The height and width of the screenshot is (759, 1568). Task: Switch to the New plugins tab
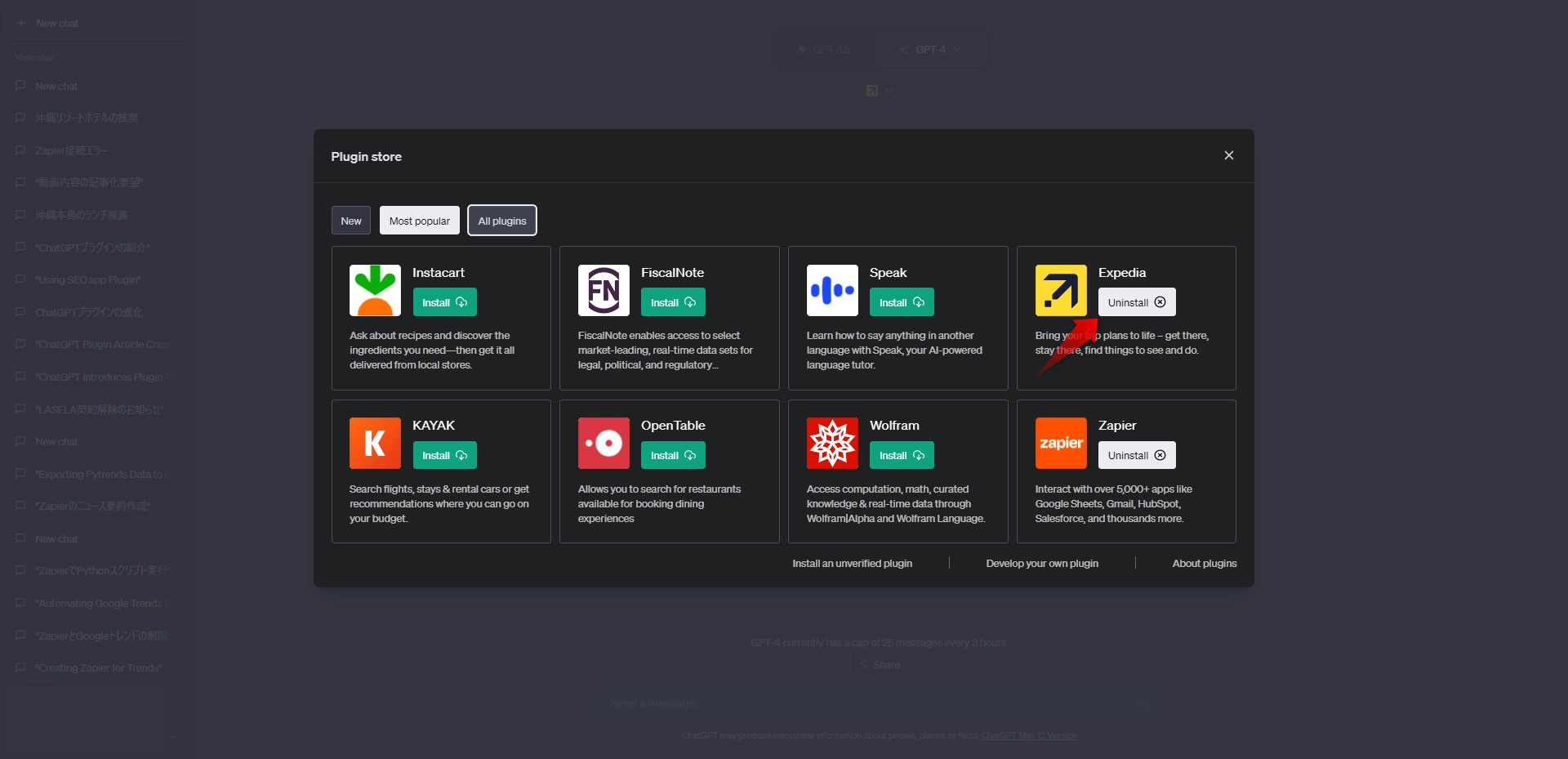351,221
